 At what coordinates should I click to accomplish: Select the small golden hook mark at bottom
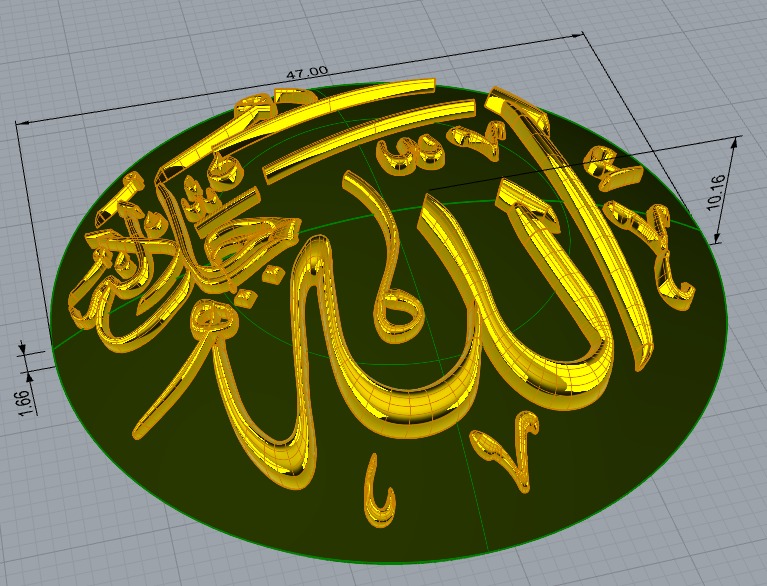click(378, 490)
